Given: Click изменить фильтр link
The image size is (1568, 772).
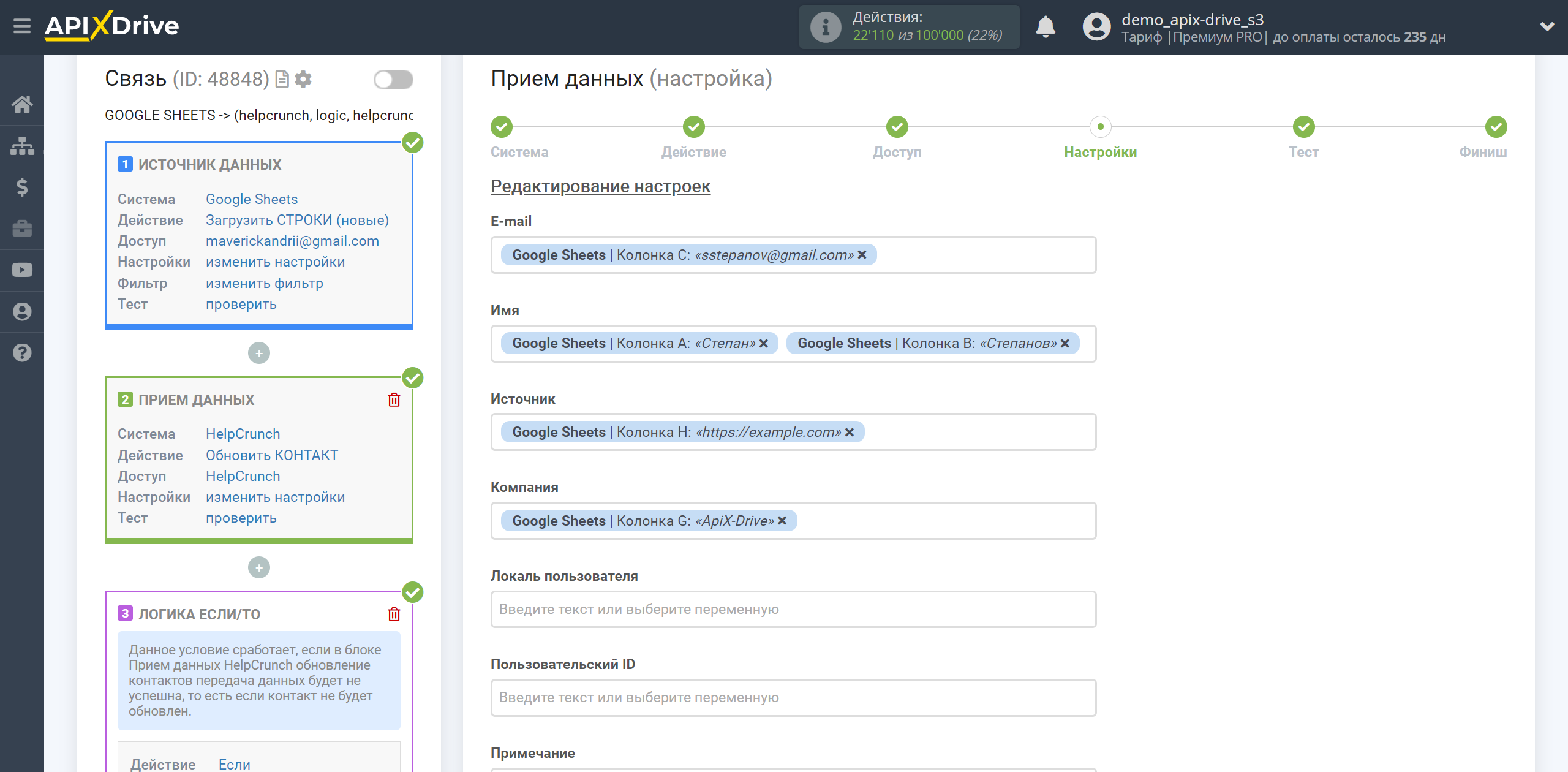Looking at the screenshot, I should coord(264,283).
